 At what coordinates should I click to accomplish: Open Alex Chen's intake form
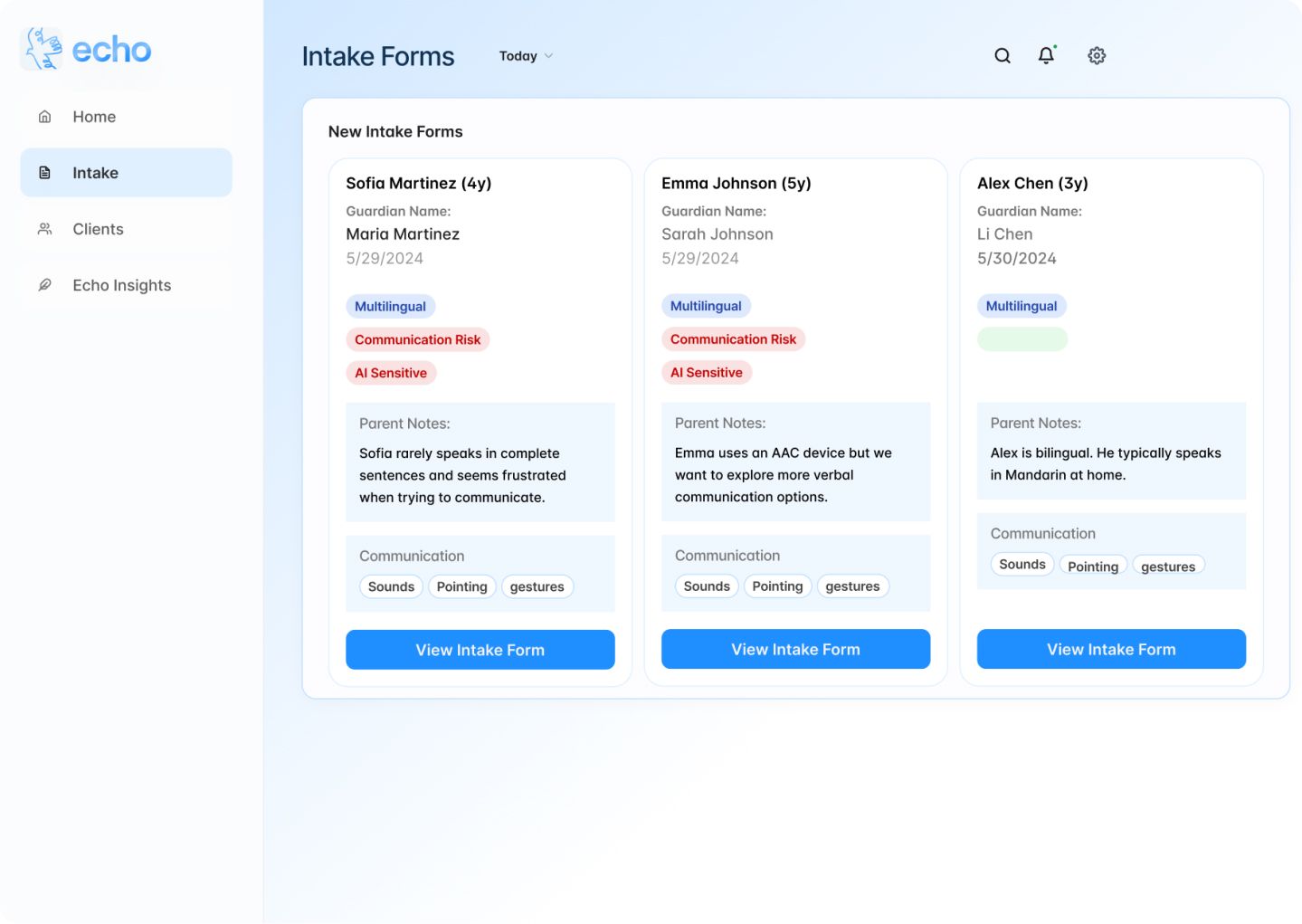(1110, 649)
